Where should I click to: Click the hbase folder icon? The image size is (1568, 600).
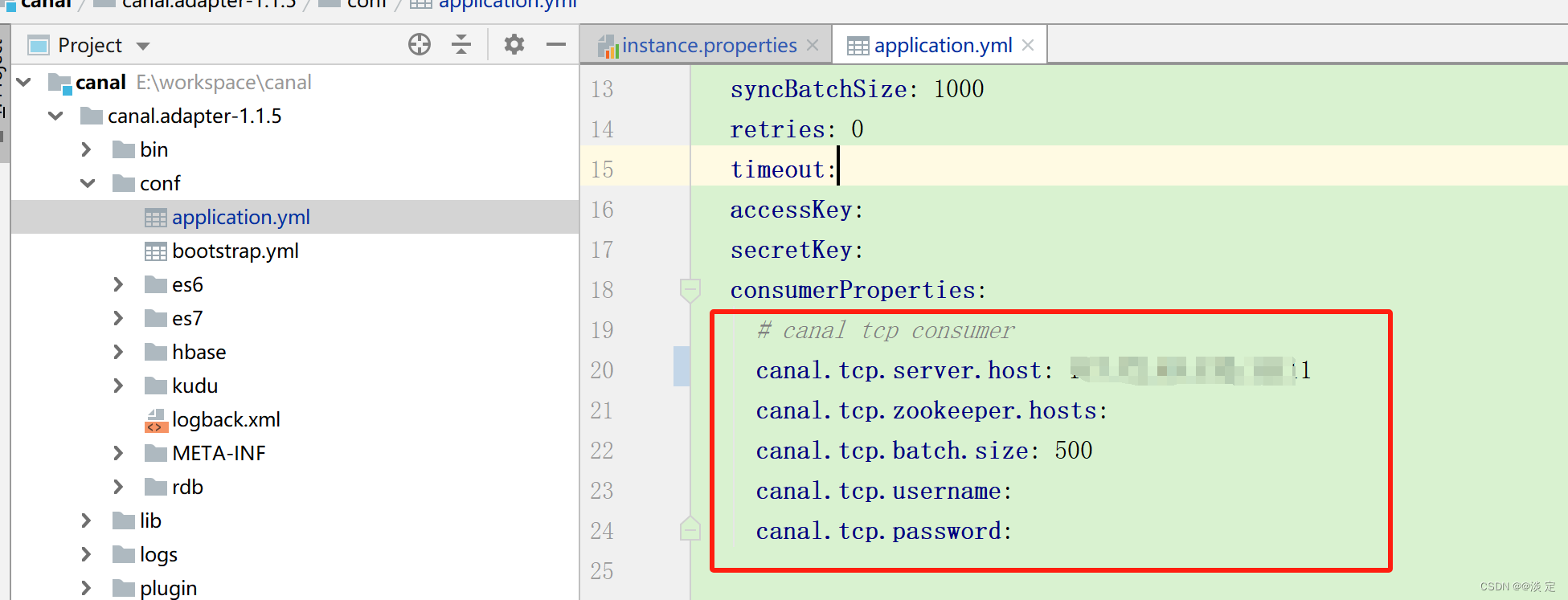coord(155,352)
